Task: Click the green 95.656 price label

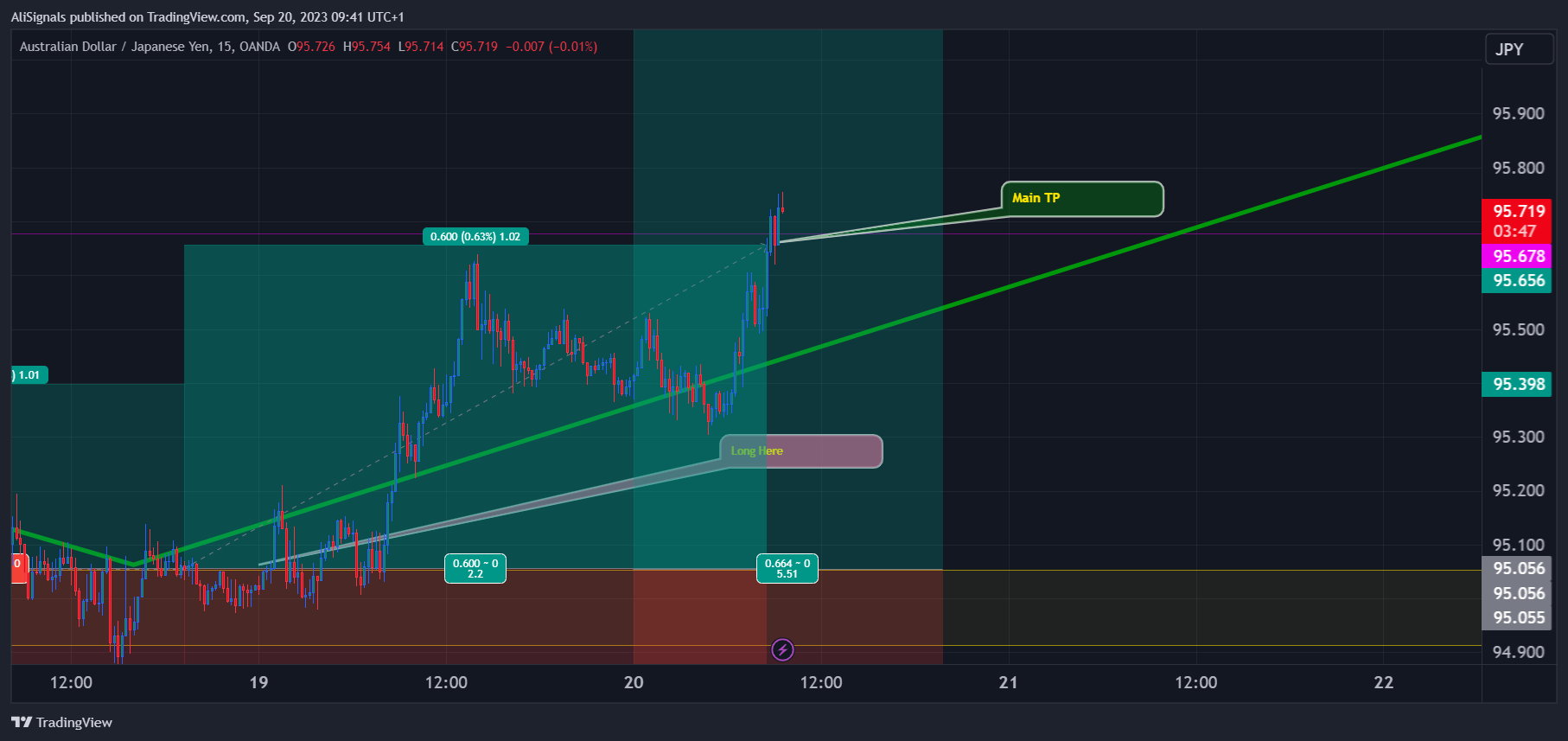Action: [1519, 280]
